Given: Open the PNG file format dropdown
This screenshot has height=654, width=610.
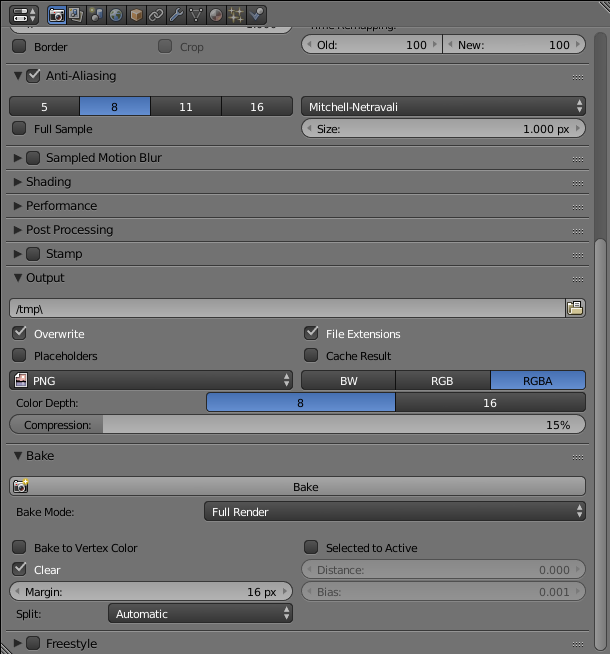Looking at the screenshot, I should pyautogui.click(x=151, y=380).
